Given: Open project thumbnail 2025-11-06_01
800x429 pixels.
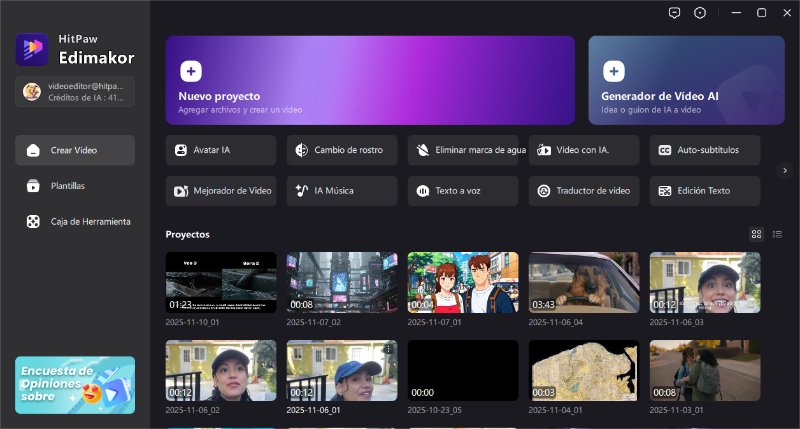Looking at the screenshot, I should click(x=342, y=370).
